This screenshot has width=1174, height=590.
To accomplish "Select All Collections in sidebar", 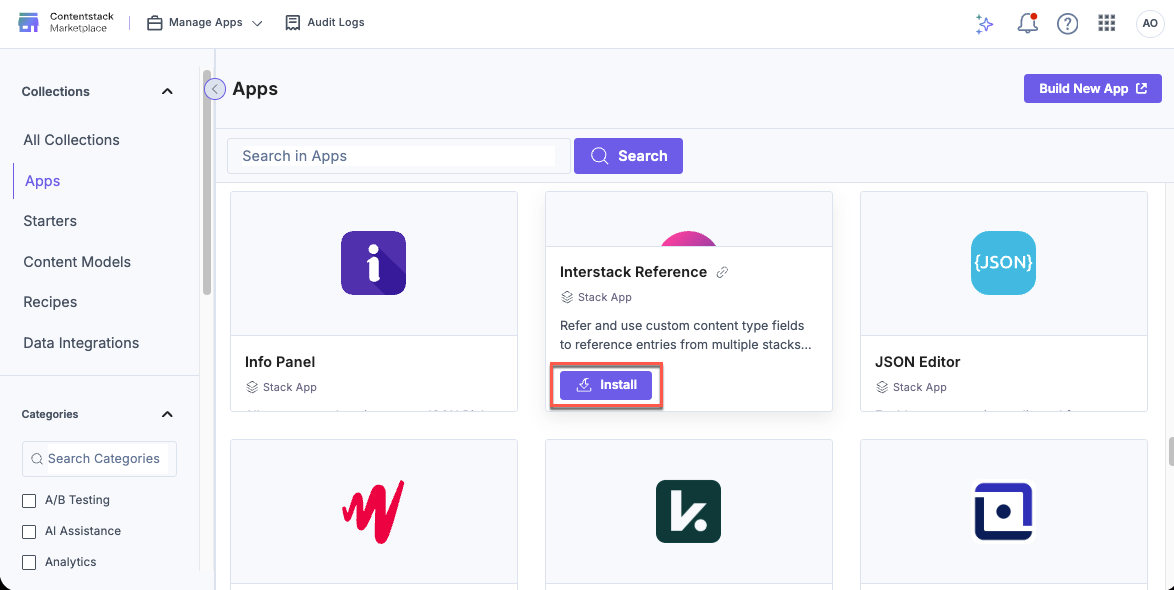I will pyautogui.click(x=71, y=140).
